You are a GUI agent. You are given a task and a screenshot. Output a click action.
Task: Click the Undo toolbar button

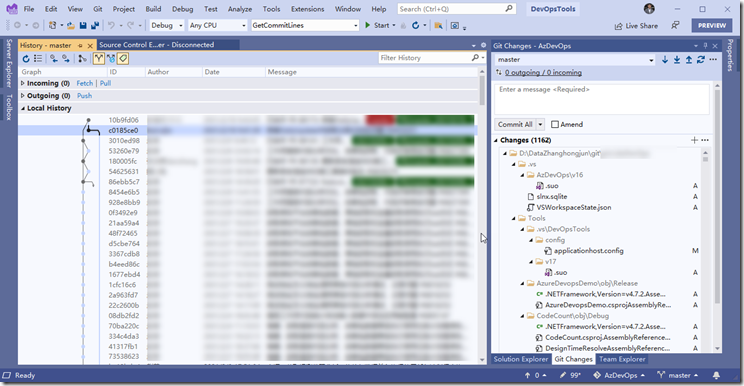click(111, 25)
